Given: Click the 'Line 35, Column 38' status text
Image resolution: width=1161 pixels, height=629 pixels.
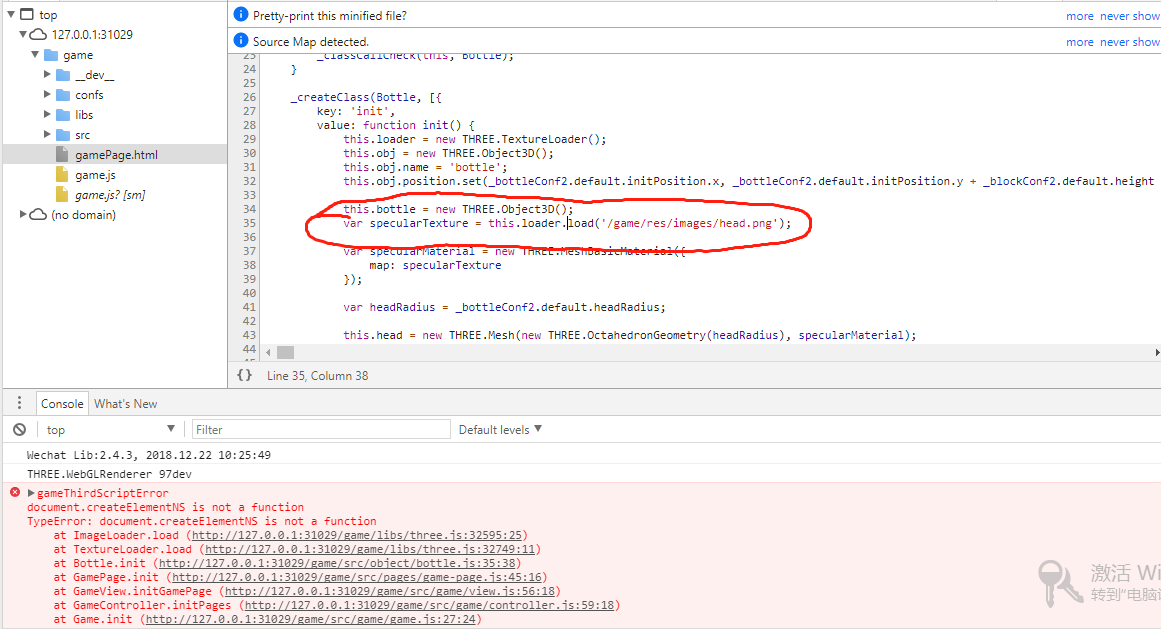Looking at the screenshot, I should [318, 376].
